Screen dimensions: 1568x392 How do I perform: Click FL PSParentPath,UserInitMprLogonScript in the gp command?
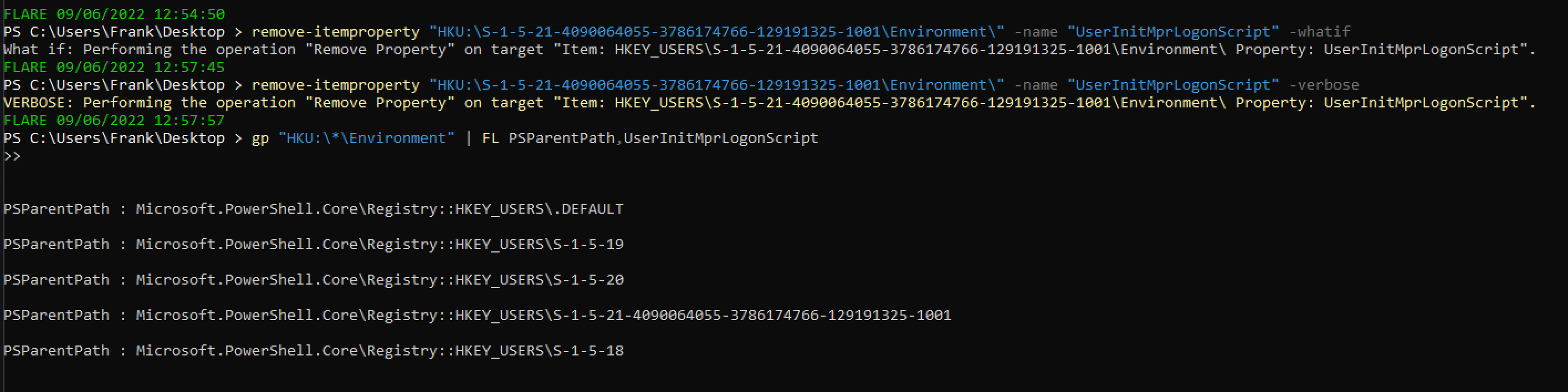click(649, 138)
